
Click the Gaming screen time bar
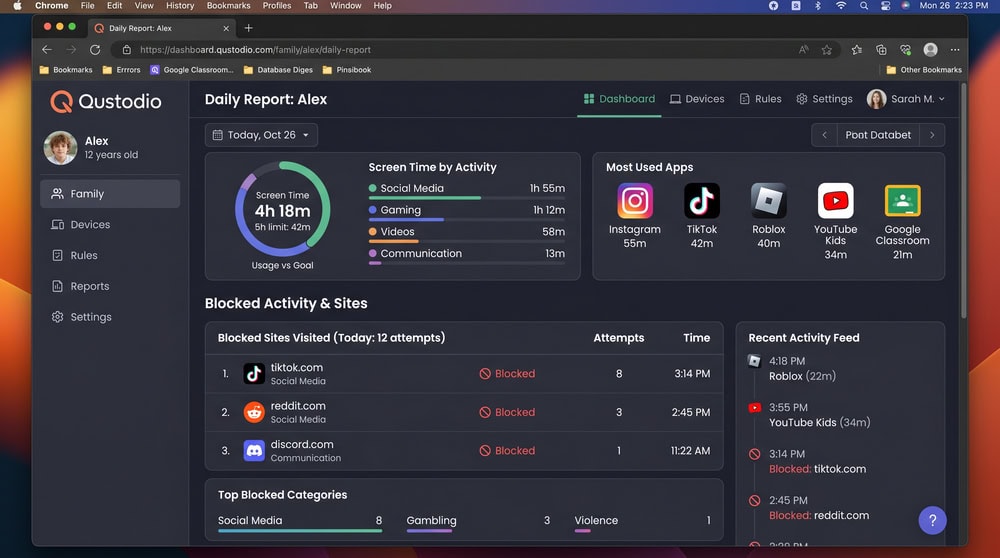tap(467, 220)
